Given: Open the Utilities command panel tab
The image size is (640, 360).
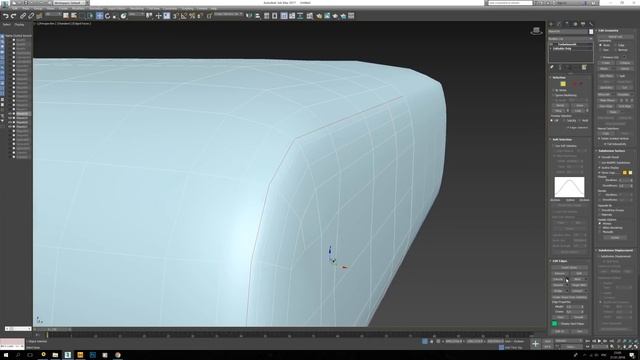Looking at the screenshot, I should pos(591,24).
